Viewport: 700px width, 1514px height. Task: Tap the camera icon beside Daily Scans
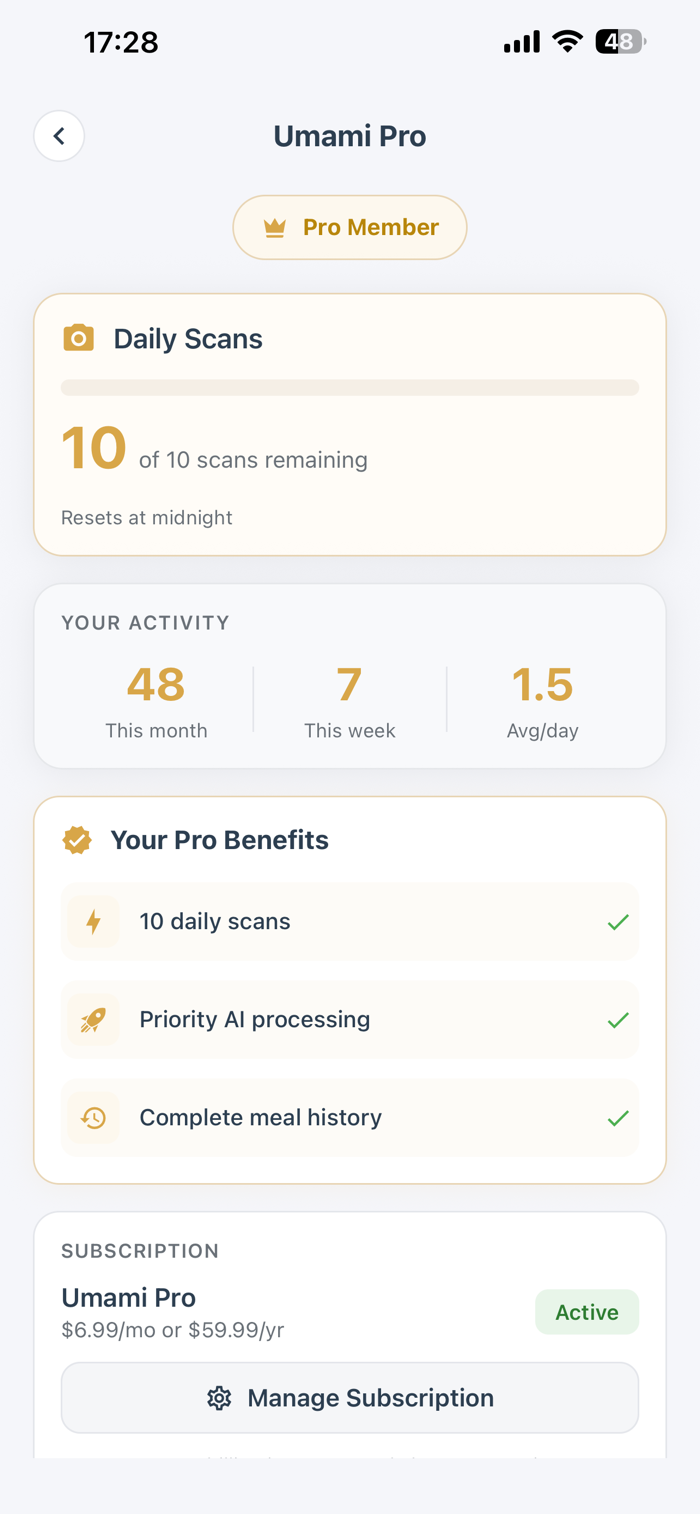tap(79, 338)
